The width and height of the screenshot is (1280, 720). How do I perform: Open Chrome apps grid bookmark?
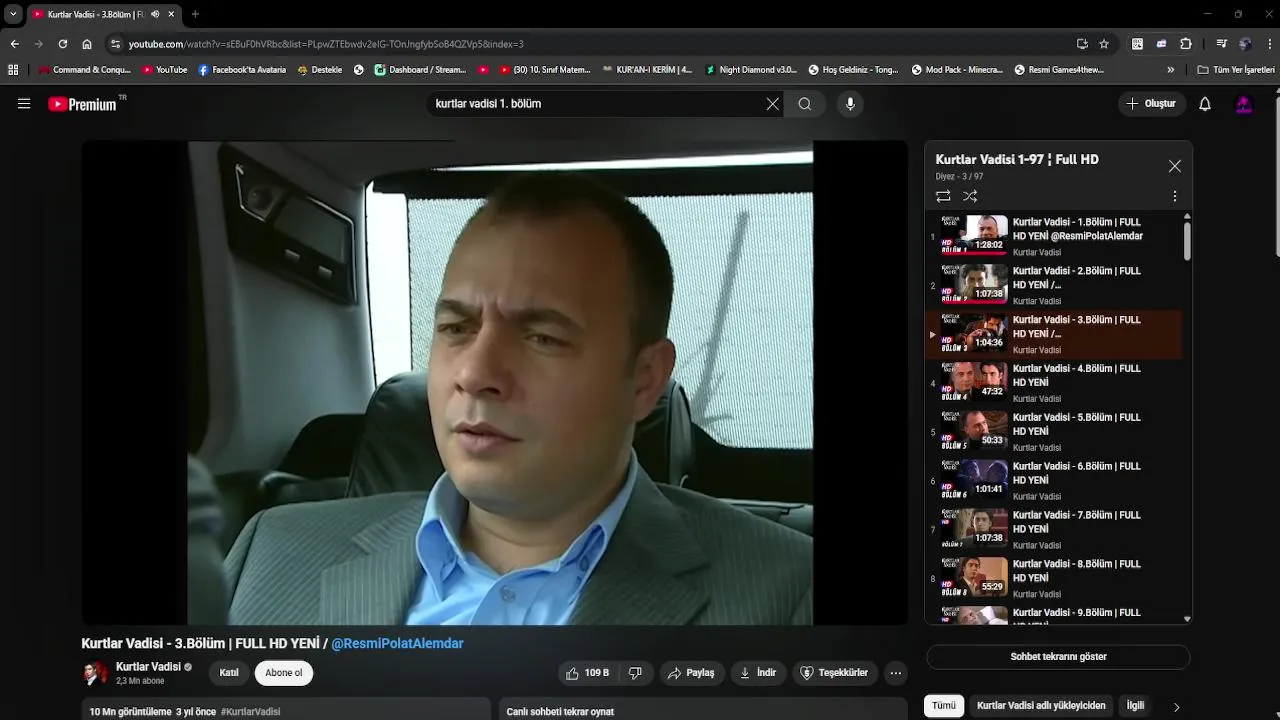point(13,70)
